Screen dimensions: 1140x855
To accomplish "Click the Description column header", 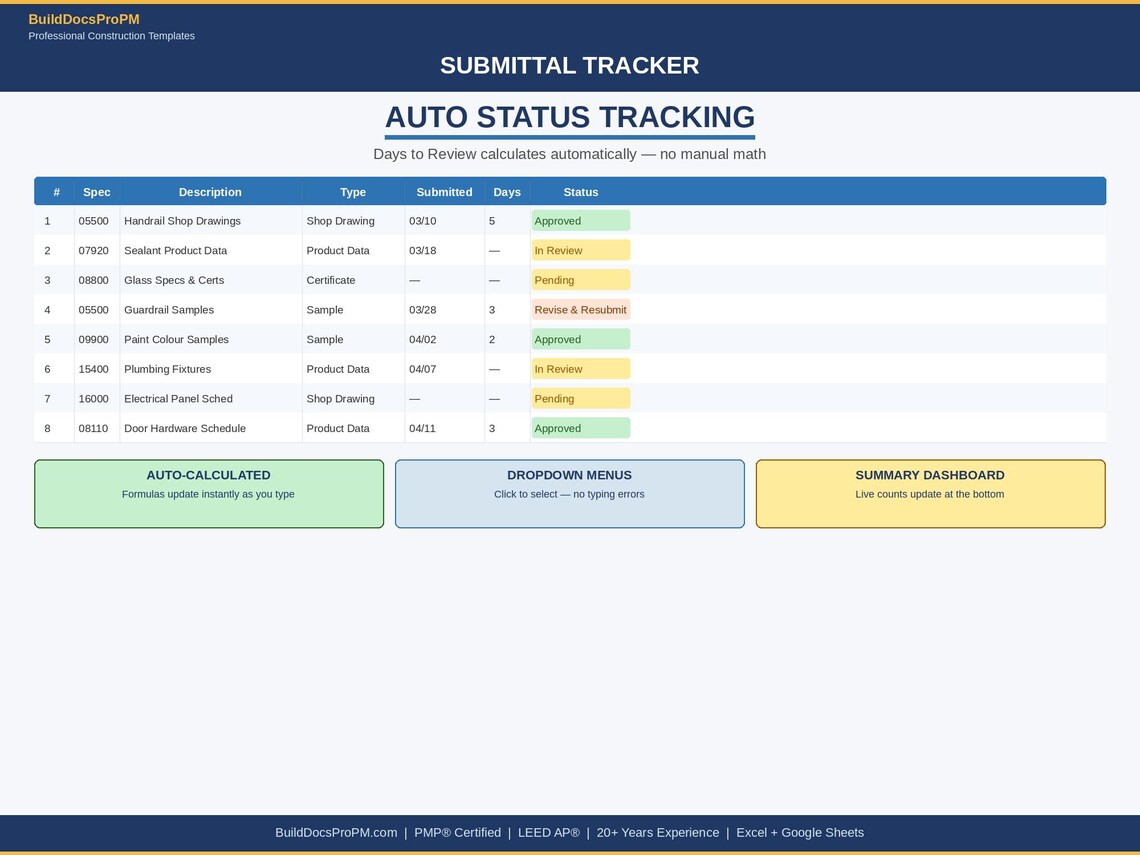I will [210, 192].
